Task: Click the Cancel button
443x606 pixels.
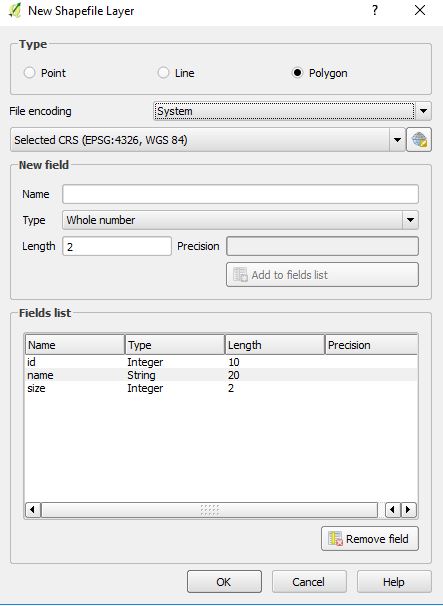Action: click(x=309, y=582)
